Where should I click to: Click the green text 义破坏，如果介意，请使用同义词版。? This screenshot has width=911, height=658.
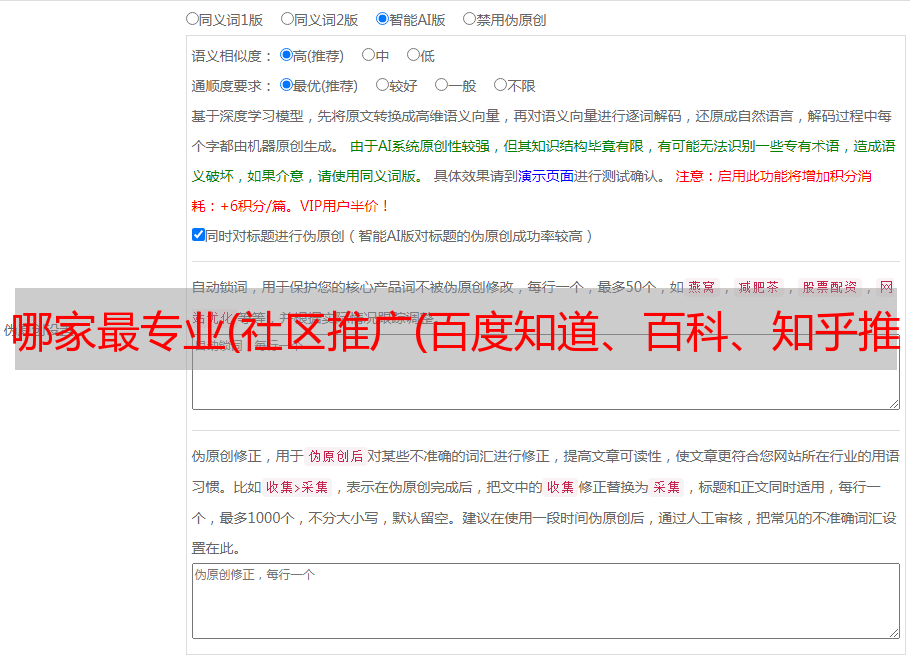click(x=308, y=176)
